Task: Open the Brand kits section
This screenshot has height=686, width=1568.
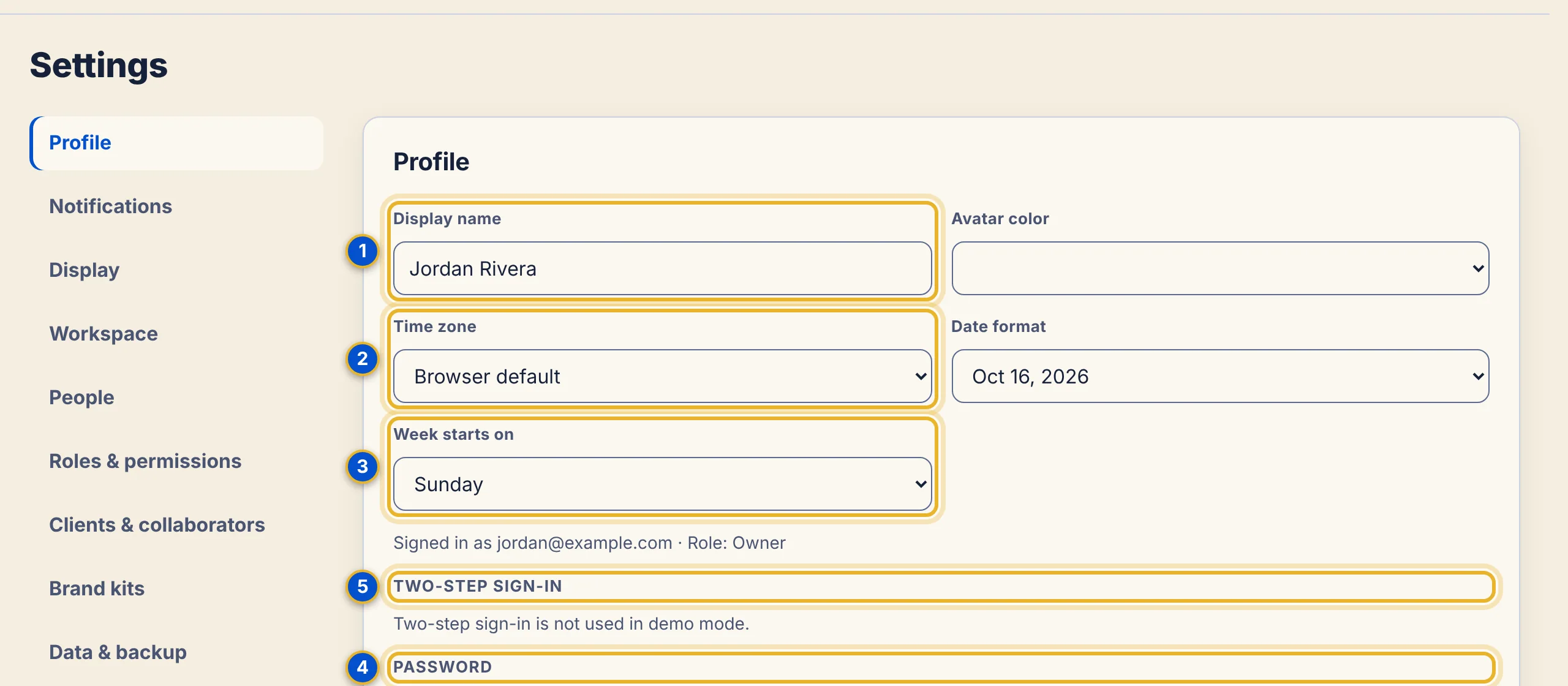Action: pyautogui.click(x=176, y=589)
